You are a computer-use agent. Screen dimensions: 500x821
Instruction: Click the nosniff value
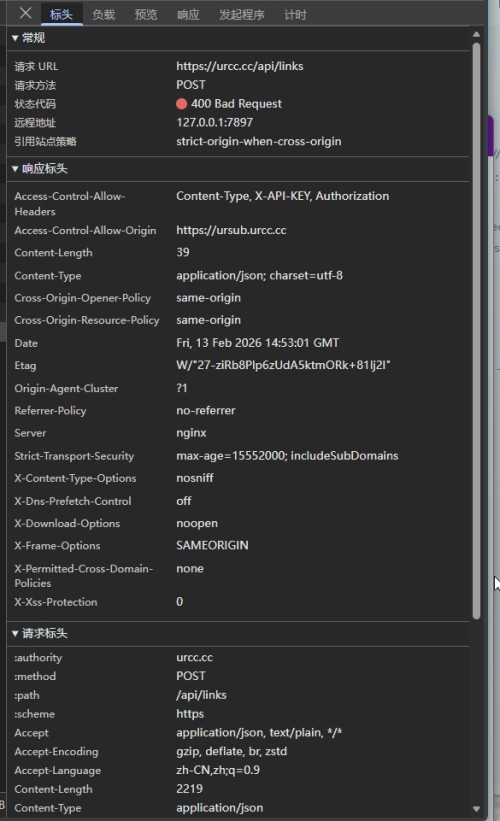click(x=195, y=478)
